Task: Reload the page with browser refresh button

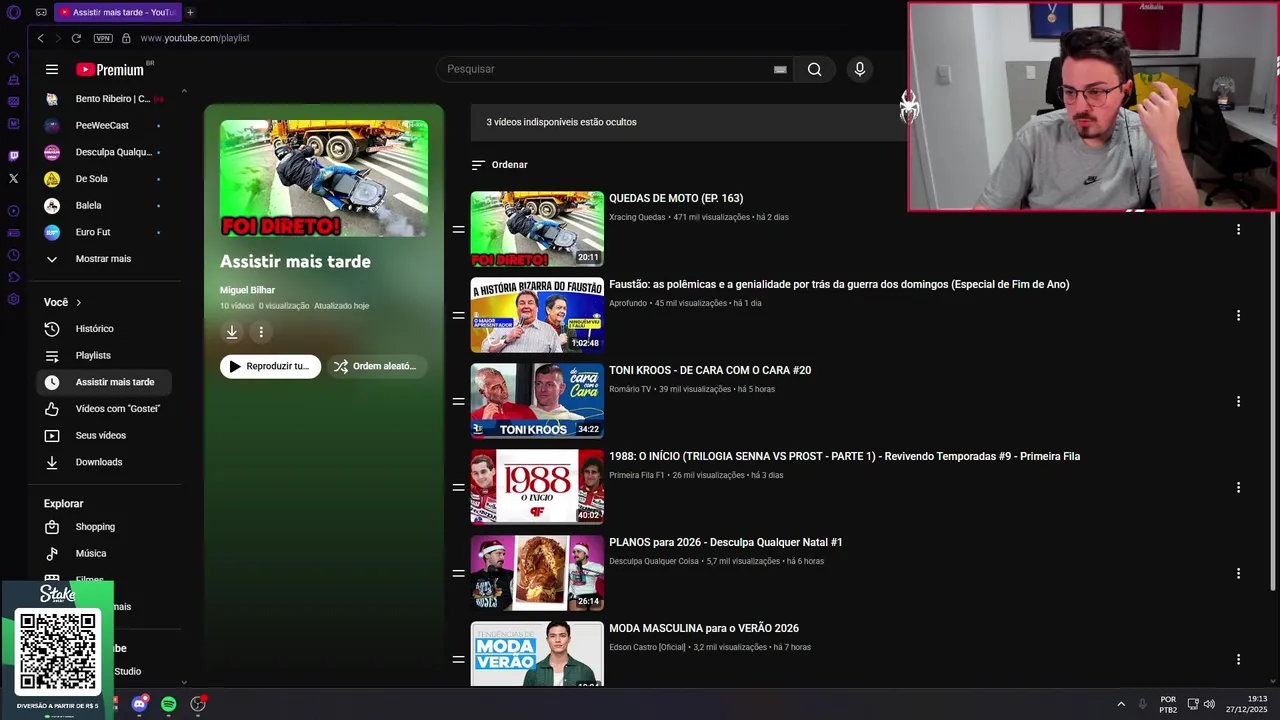Action: (76, 38)
